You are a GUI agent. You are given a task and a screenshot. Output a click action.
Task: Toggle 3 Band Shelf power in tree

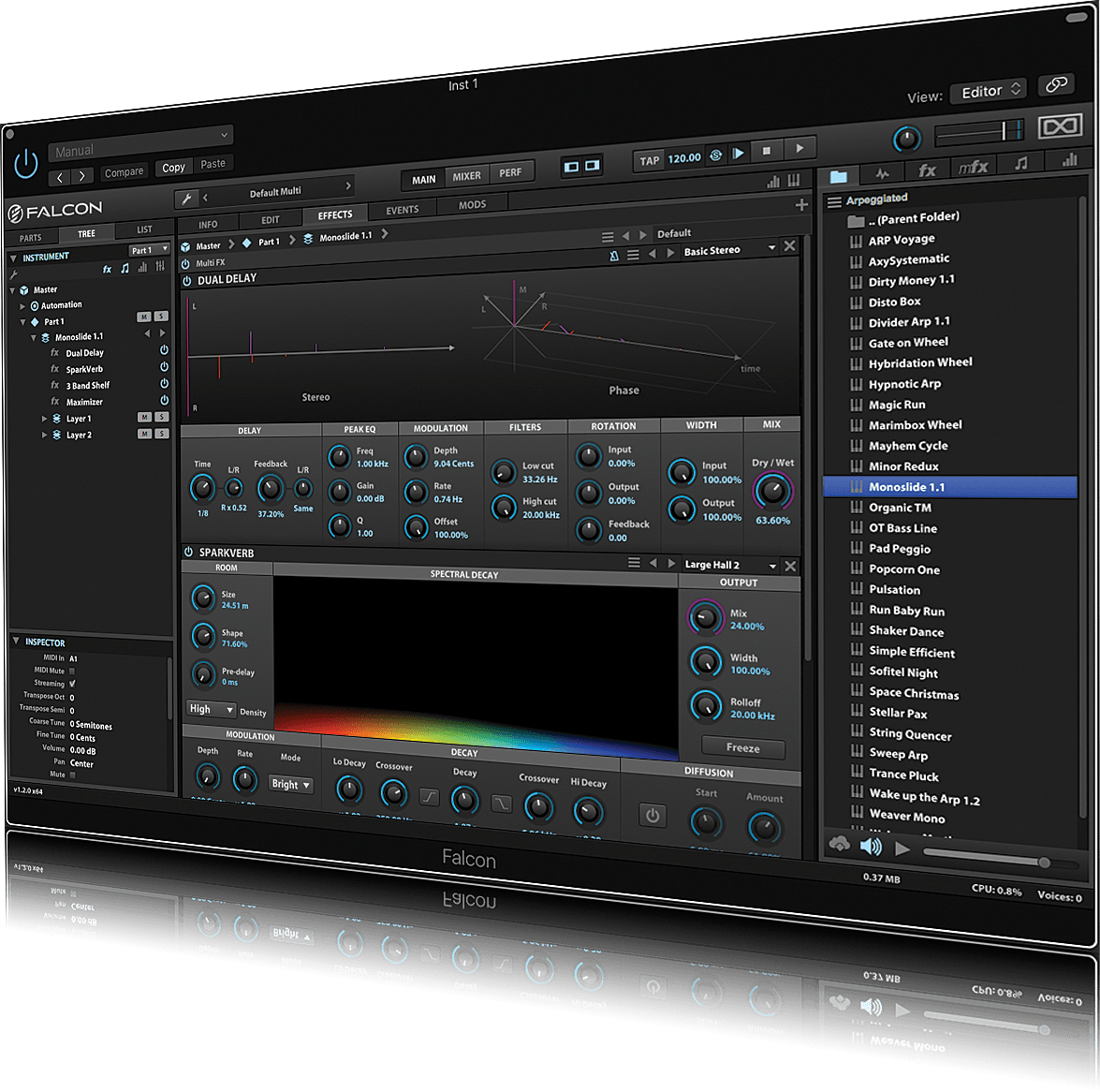[x=164, y=383]
